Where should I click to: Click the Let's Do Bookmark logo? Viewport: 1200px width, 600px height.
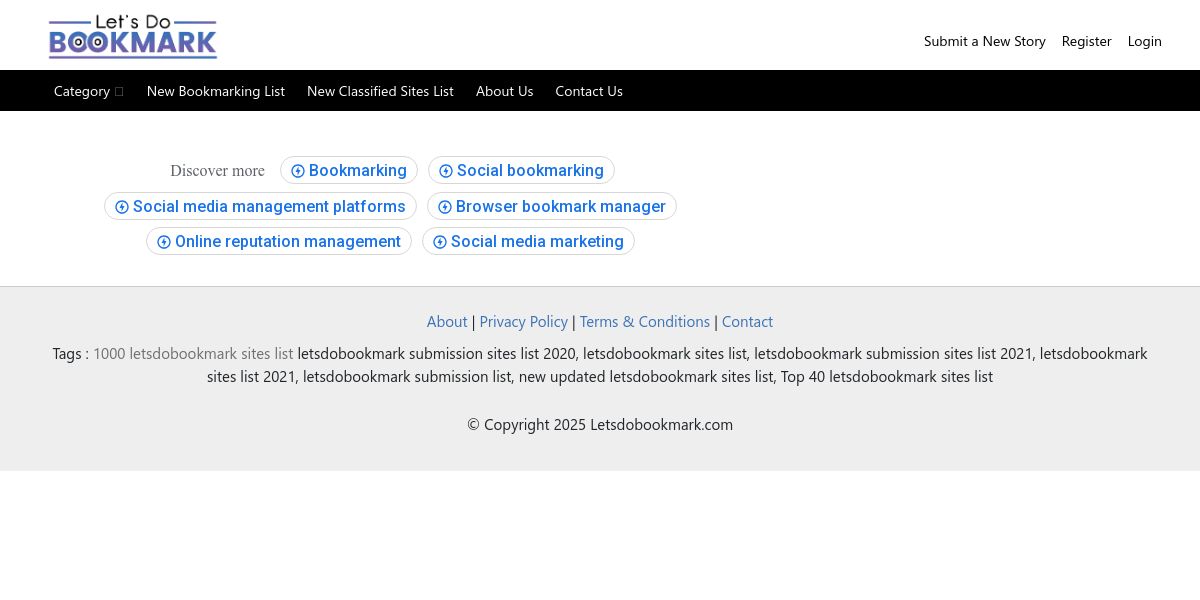click(x=133, y=36)
